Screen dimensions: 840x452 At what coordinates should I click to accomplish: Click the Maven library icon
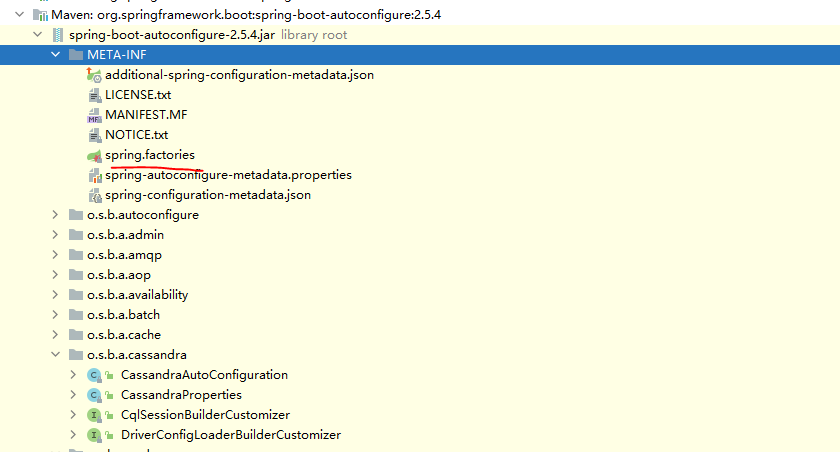coord(41,15)
